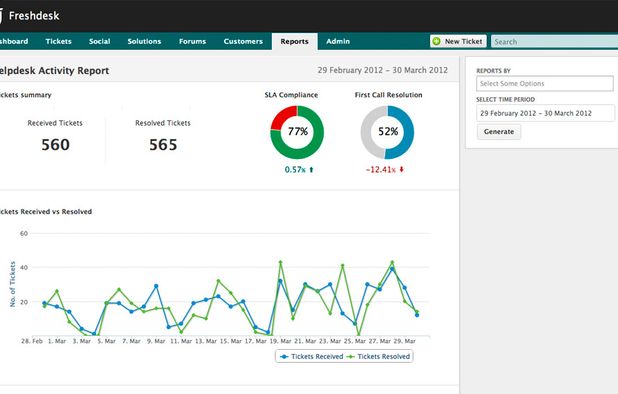The height and width of the screenshot is (394, 618).
Task: Click the Received Tickets value 560
Action: 56,145
